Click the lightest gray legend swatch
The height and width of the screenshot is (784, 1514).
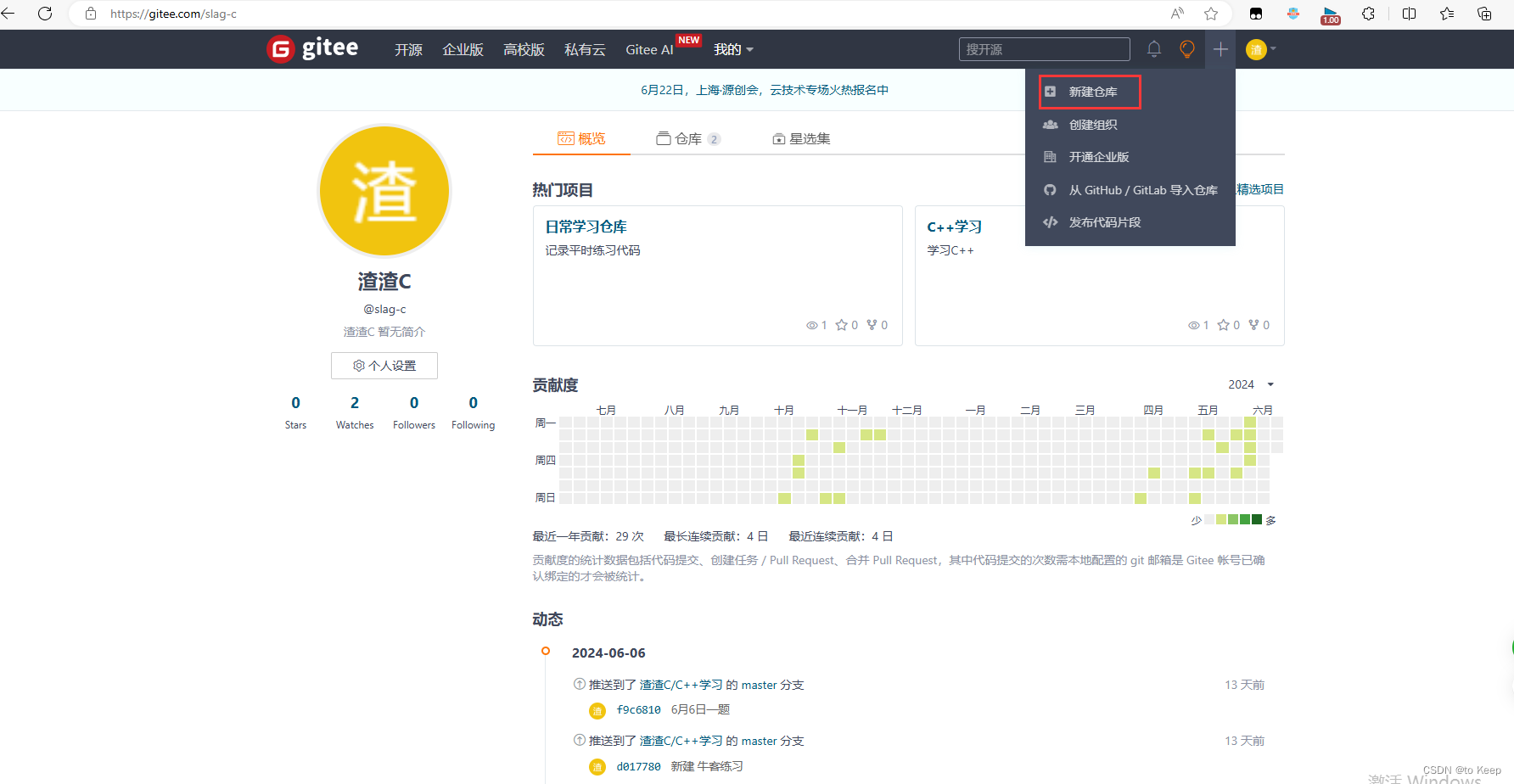[x=1209, y=519]
